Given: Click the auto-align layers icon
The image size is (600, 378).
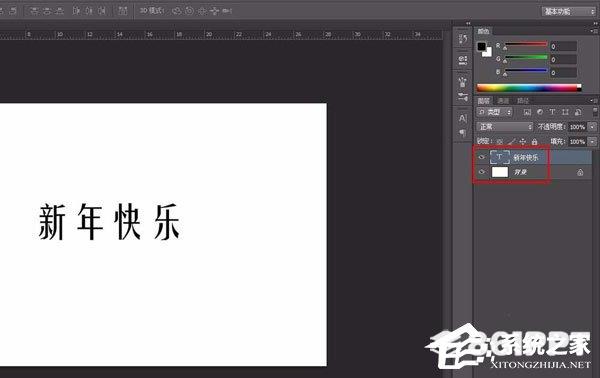Looking at the screenshot, I should click(122, 11).
